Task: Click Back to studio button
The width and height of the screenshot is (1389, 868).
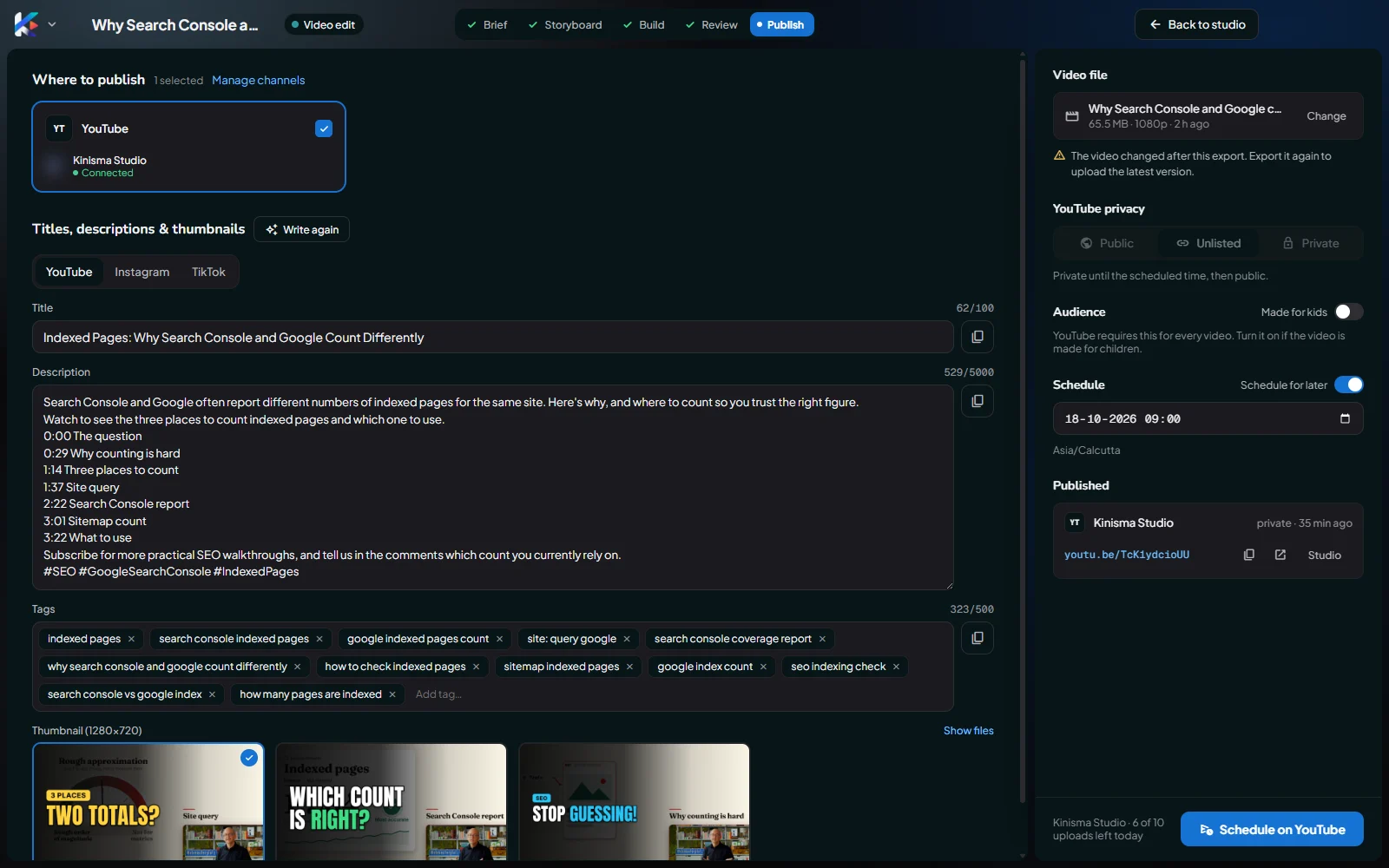Action: coord(1196,24)
